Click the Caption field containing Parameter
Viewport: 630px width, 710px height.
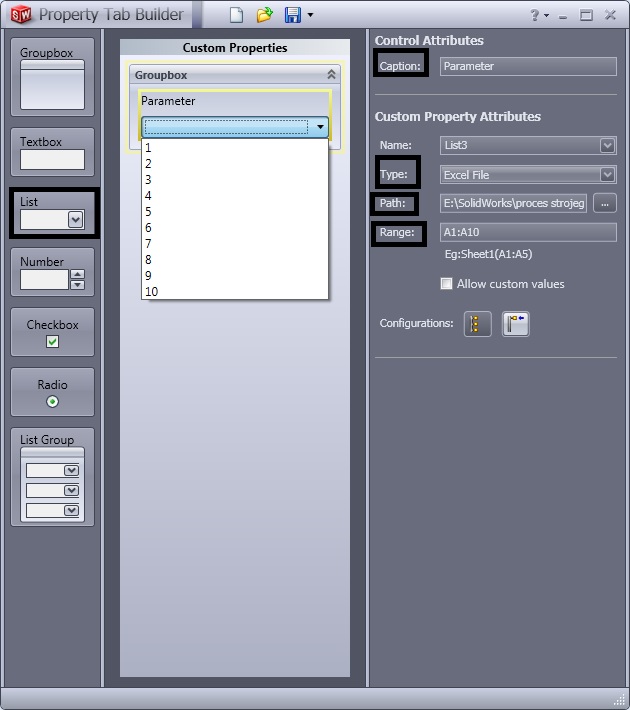[527, 67]
